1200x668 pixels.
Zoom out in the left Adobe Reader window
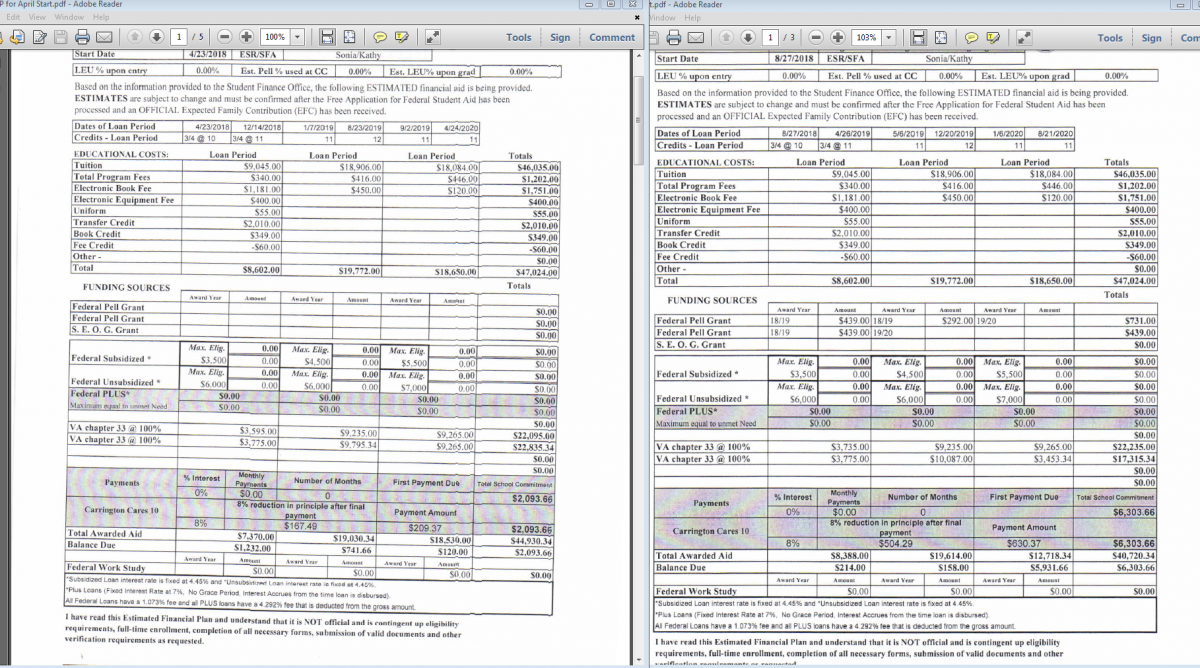tap(224, 37)
